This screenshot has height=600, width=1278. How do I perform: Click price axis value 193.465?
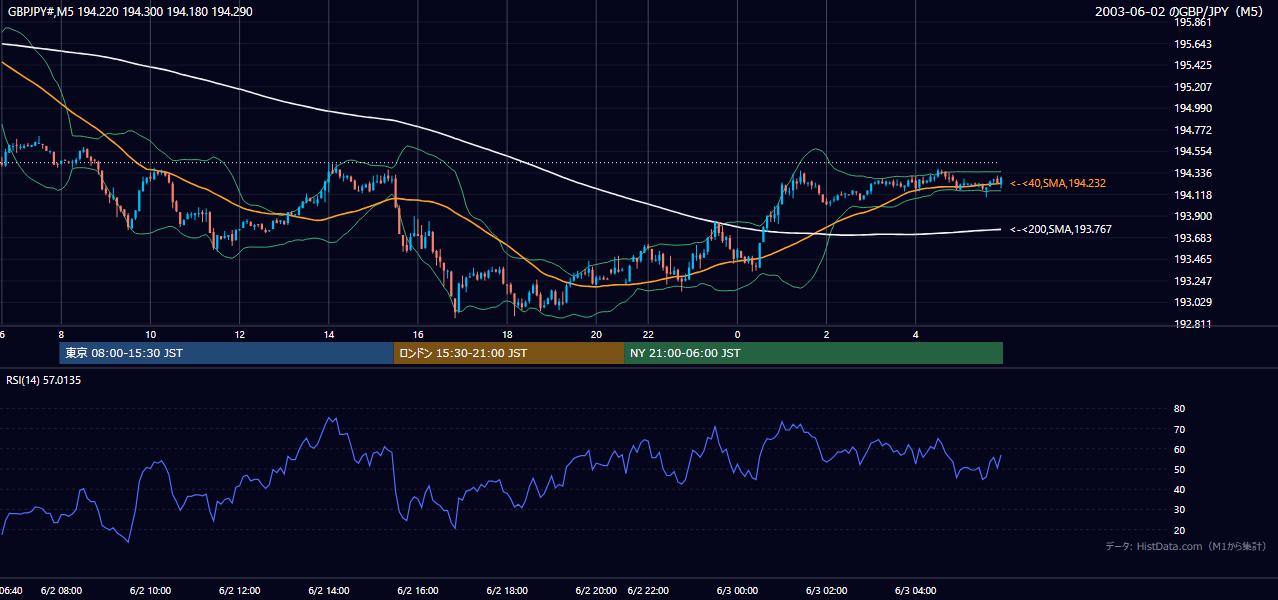[x=1193, y=259]
